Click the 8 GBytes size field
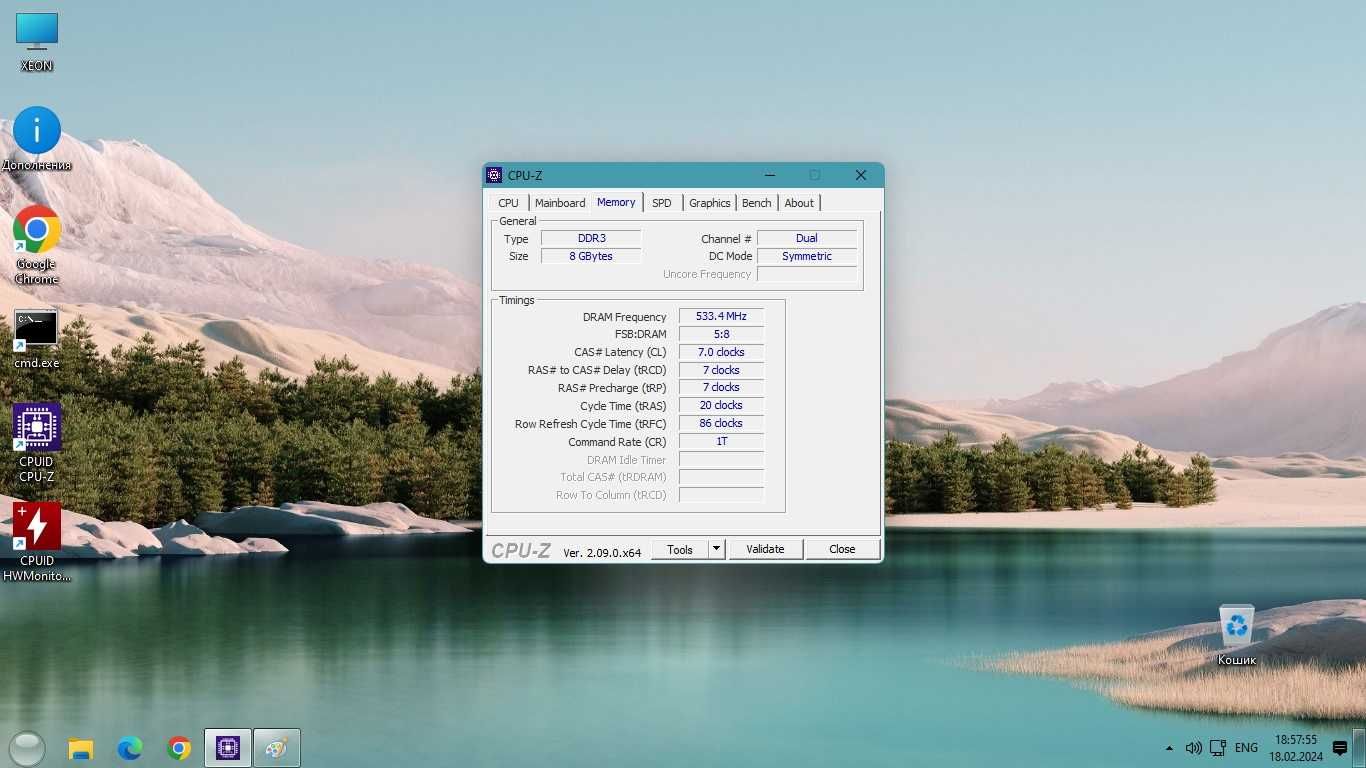The image size is (1366, 768). [591, 256]
